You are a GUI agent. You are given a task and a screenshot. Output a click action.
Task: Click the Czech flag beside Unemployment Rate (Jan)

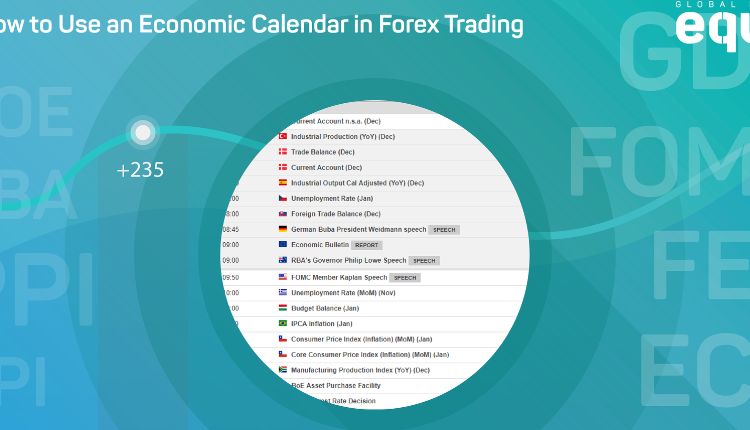283,198
